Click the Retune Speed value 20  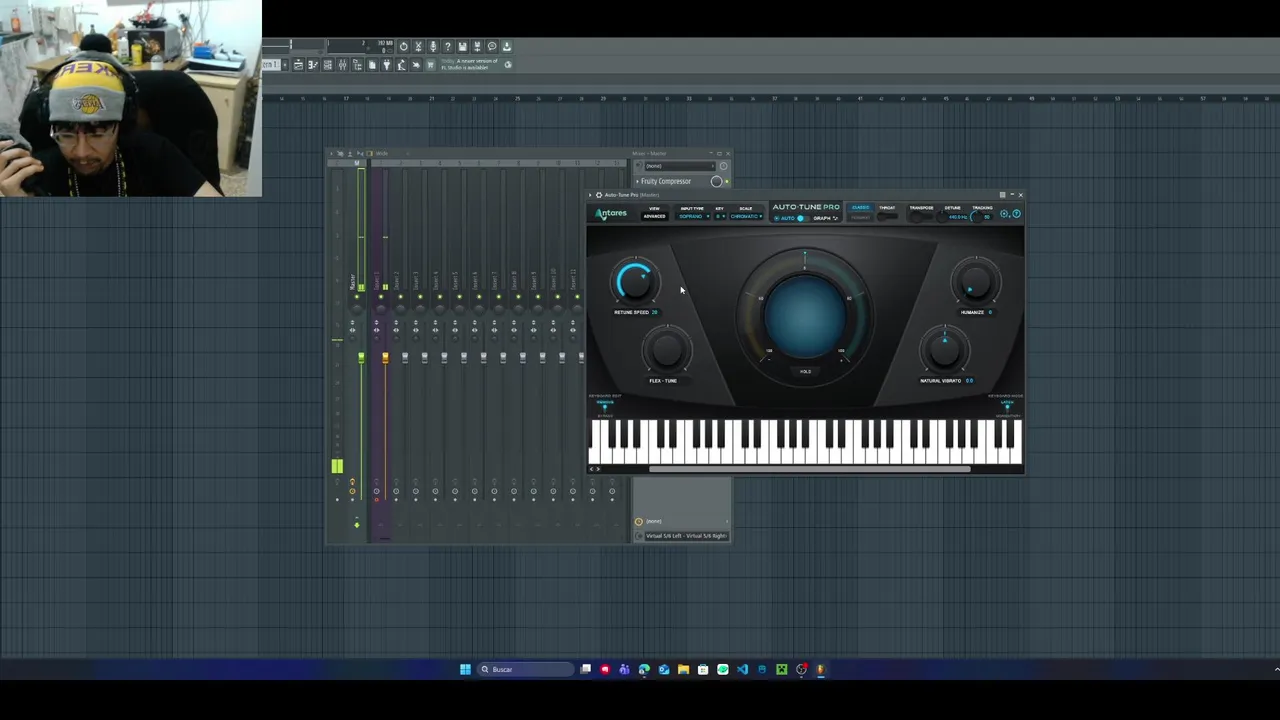pos(654,312)
